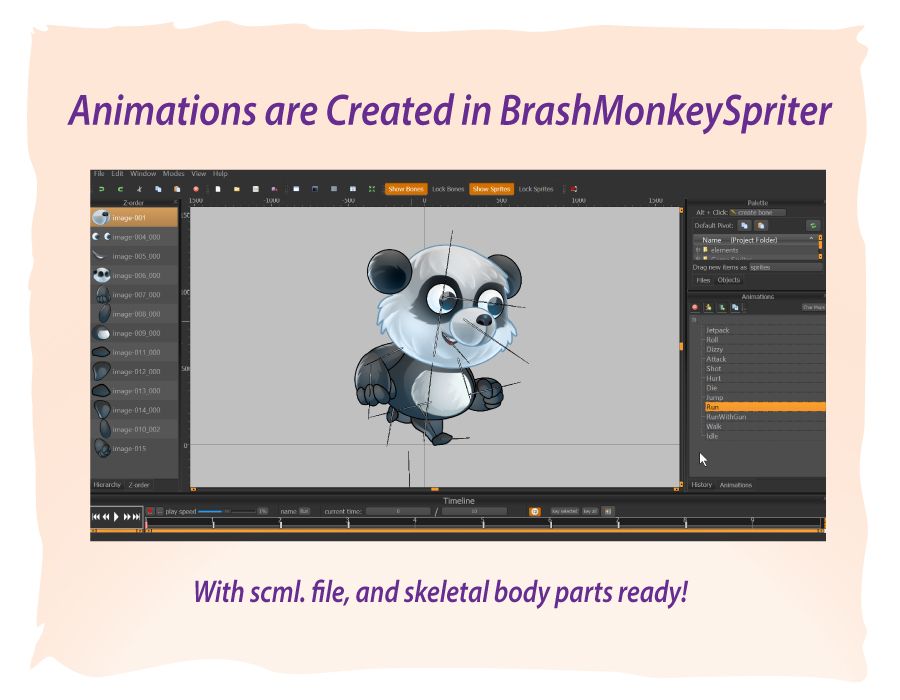Select image-001 in Z-order list
900x700 pixels.
click(x=134, y=217)
